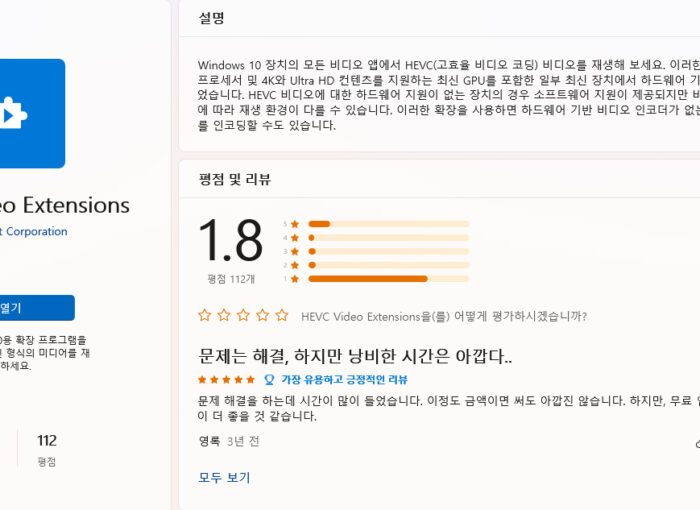This screenshot has height=510, width=700.
Task: Rate the app one star
Action: 204,315
